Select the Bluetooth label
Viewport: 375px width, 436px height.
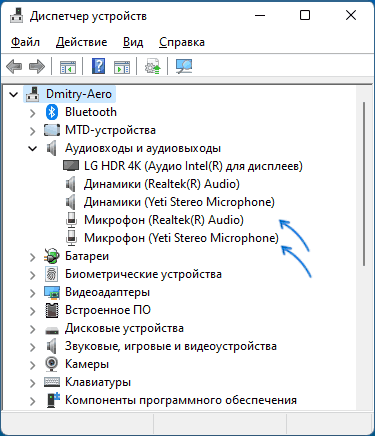pos(91,112)
